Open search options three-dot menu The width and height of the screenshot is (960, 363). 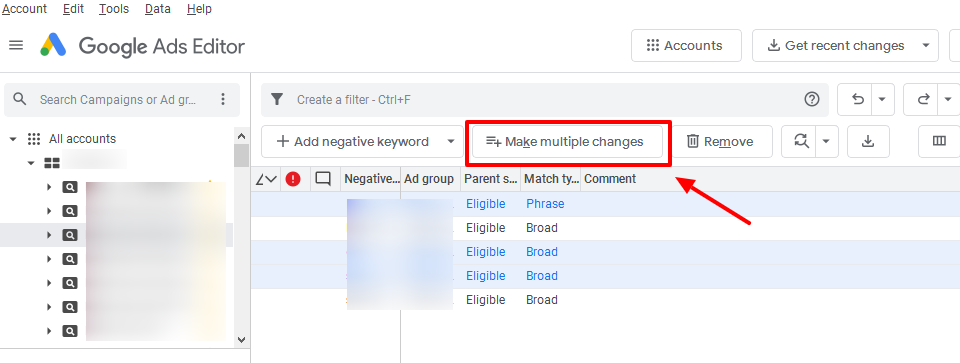(x=223, y=99)
